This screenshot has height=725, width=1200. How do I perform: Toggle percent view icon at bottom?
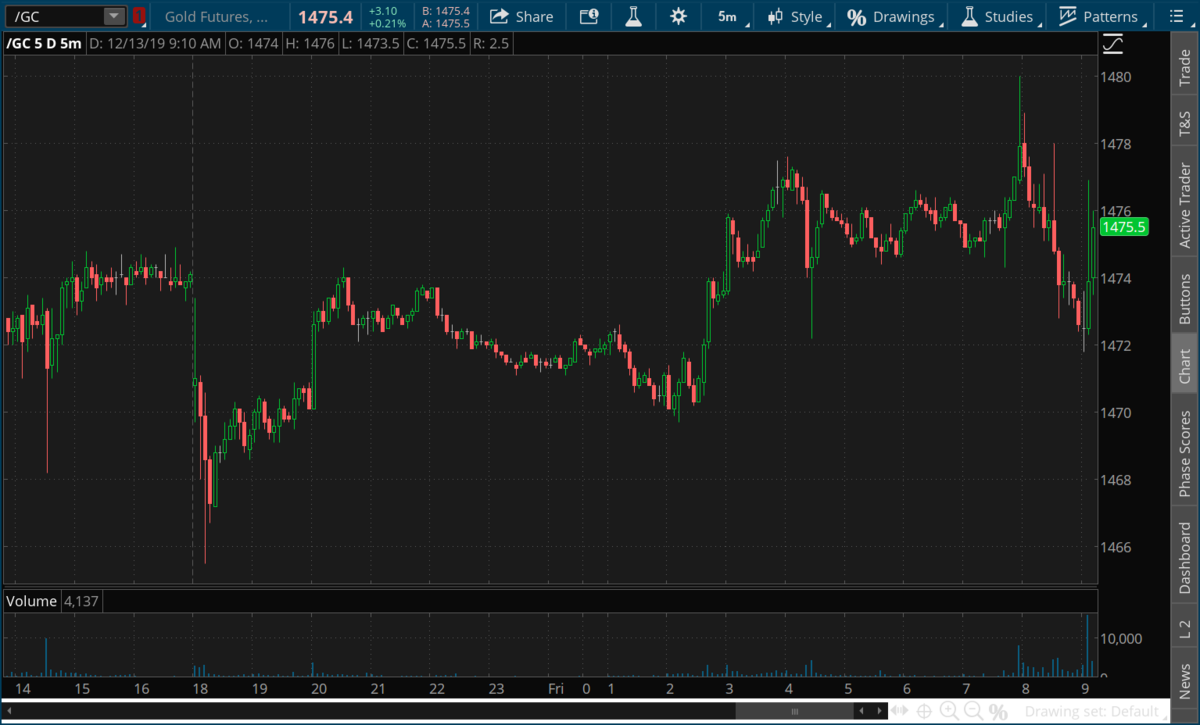[x=998, y=711]
